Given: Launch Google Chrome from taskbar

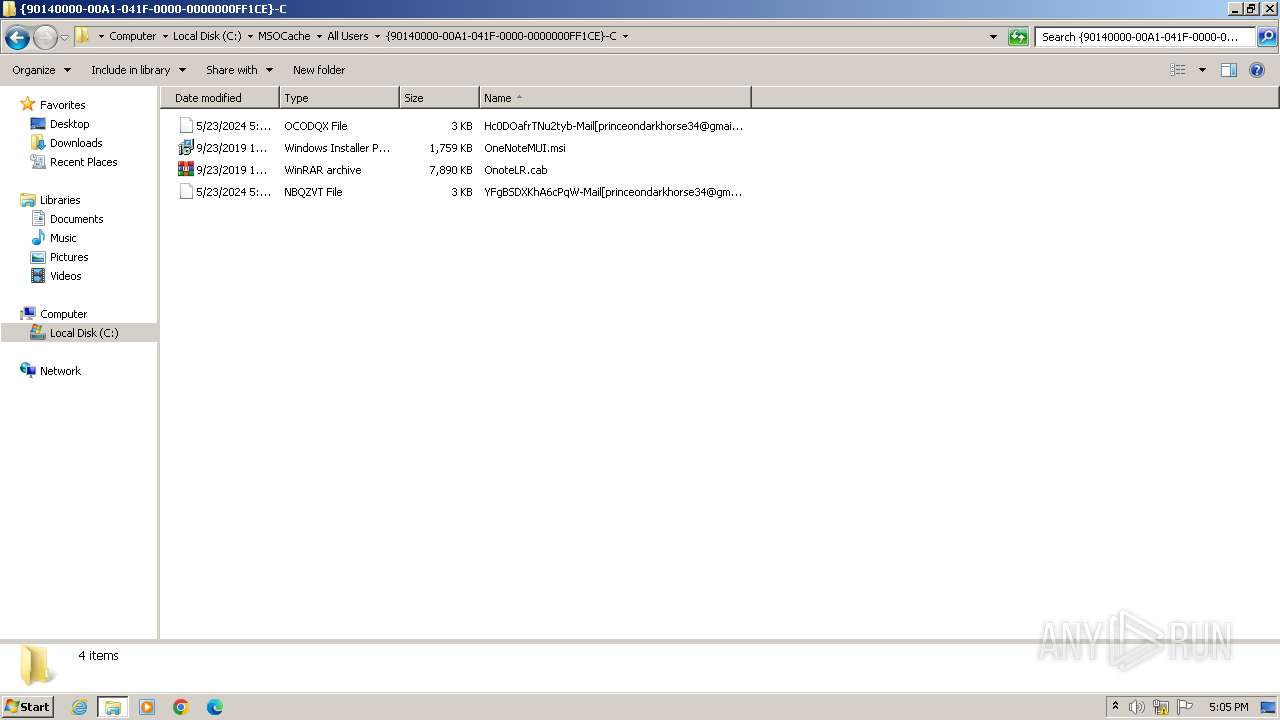Looking at the screenshot, I should point(181,707).
